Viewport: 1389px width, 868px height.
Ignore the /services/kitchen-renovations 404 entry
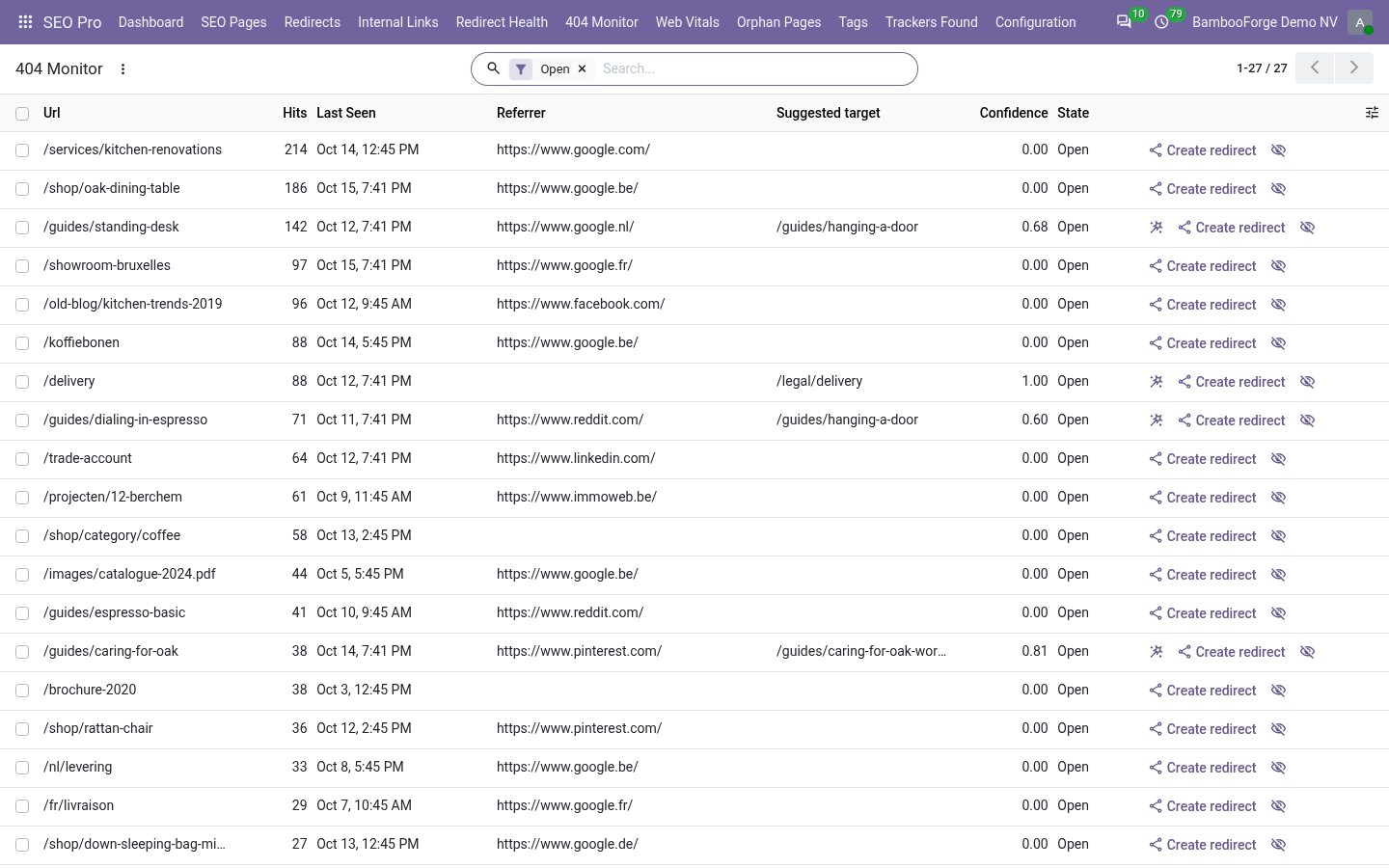(x=1278, y=150)
